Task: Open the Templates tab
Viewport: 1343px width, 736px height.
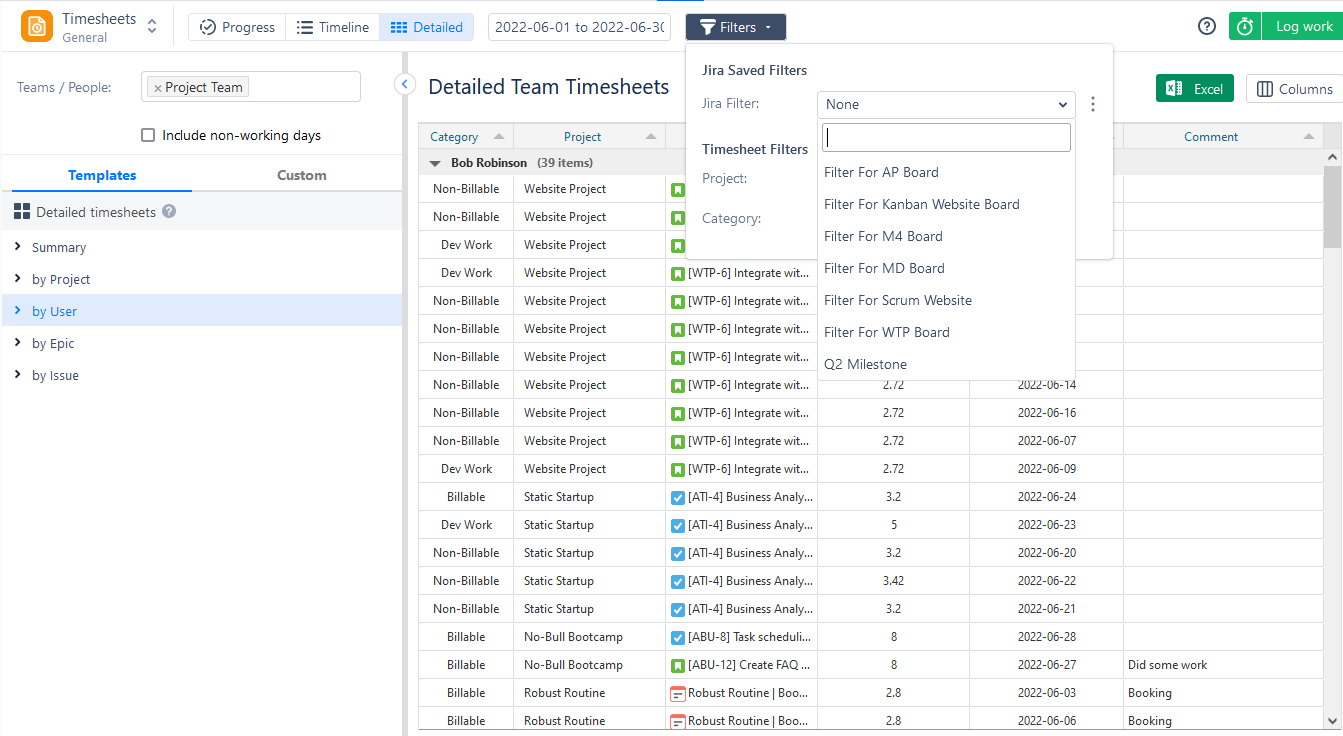Action: [x=102, y=175]
